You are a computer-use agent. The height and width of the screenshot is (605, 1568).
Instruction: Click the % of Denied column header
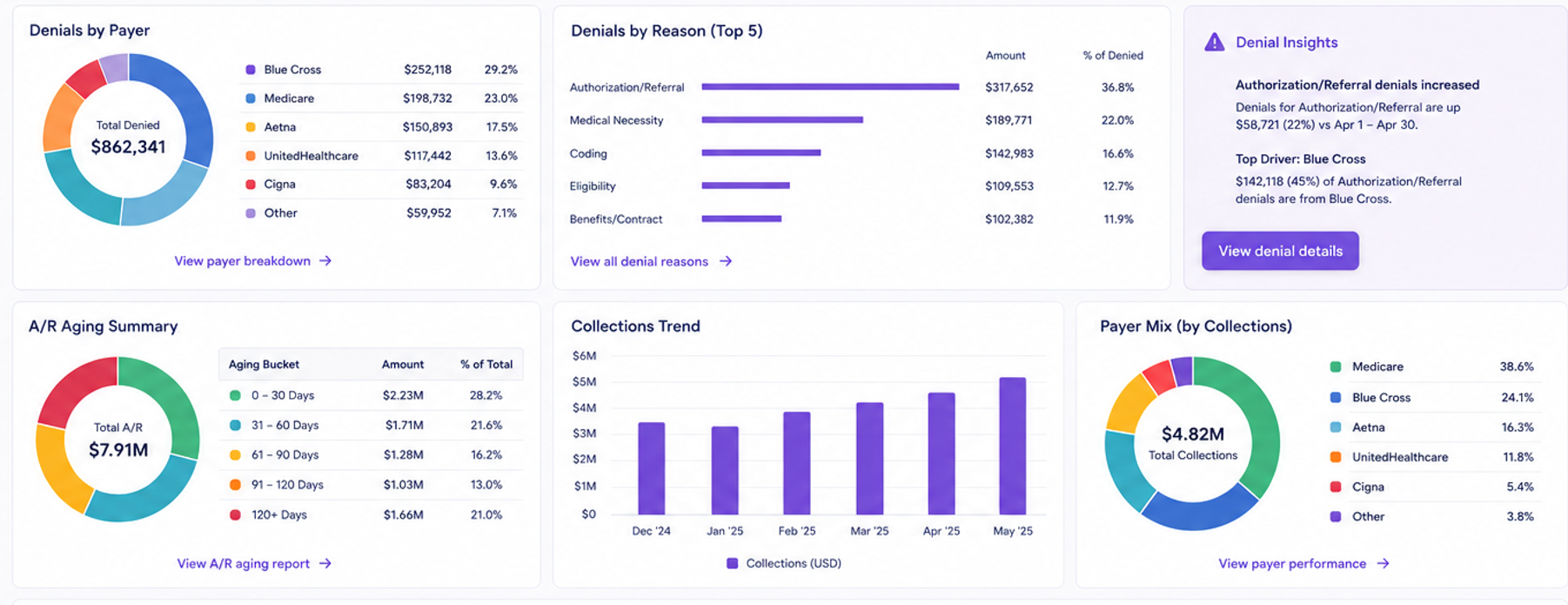point(1113,56)
